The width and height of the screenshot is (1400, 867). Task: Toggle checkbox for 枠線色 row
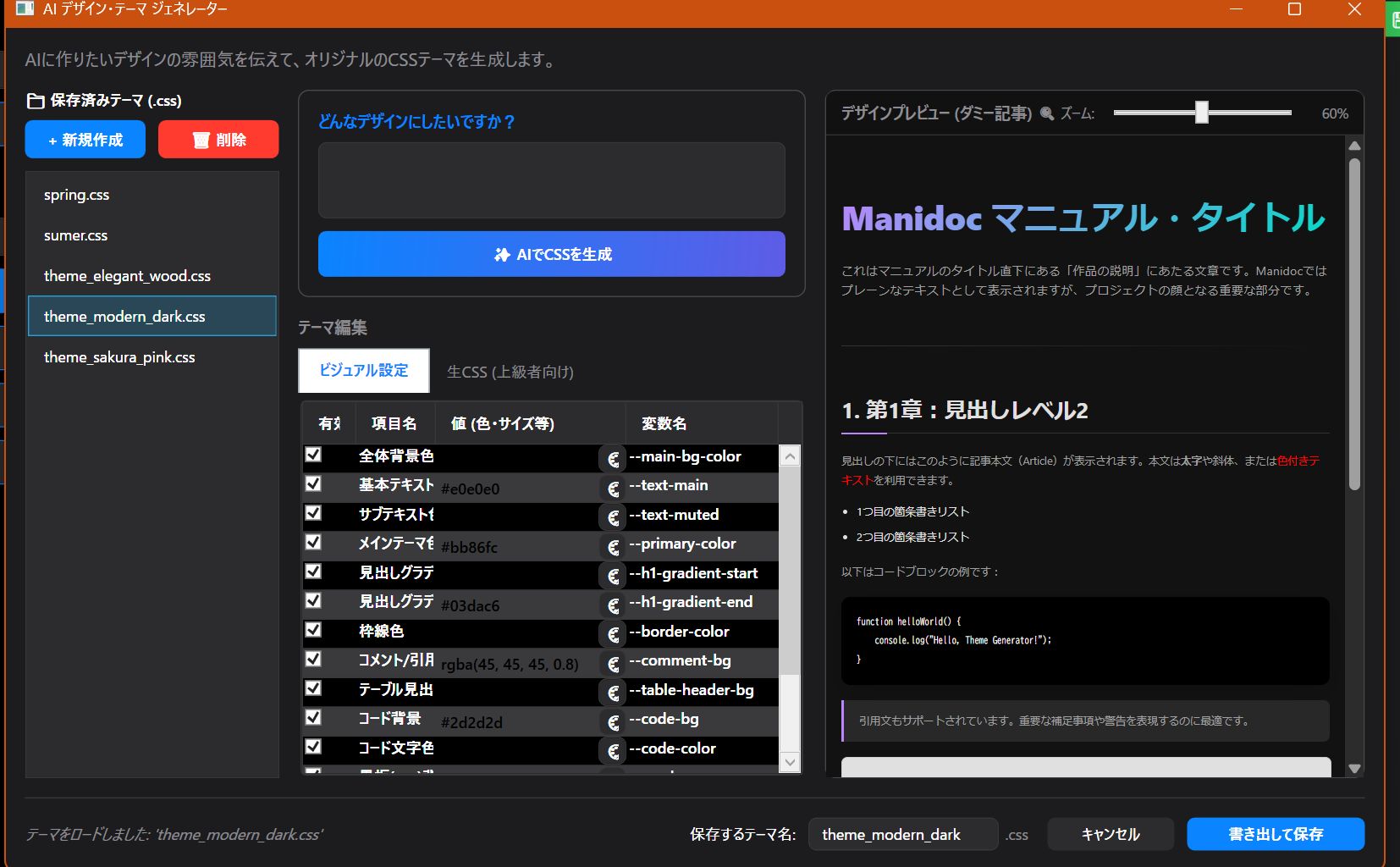313,630
